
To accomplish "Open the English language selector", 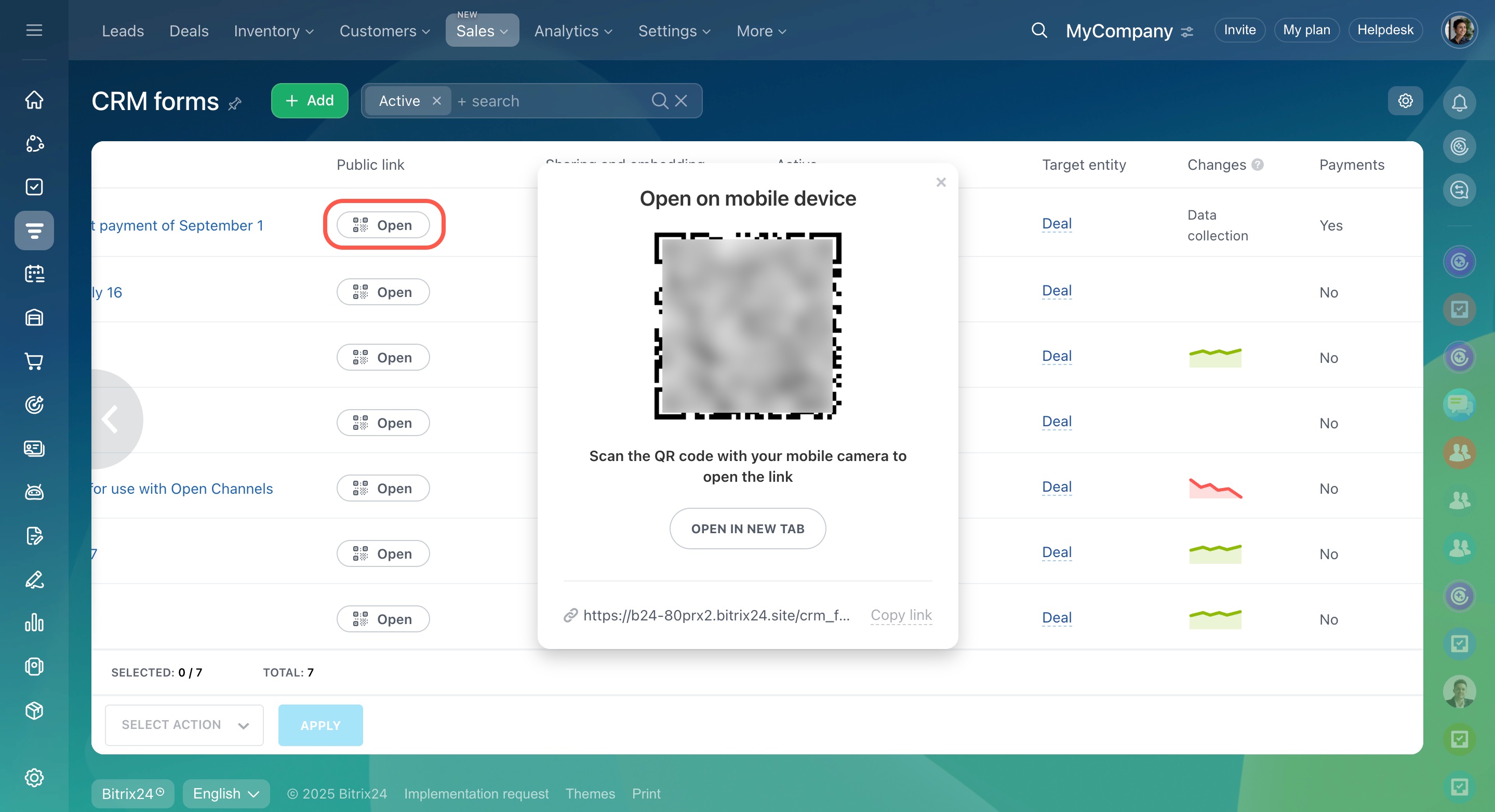I will (x=226, y=793).
